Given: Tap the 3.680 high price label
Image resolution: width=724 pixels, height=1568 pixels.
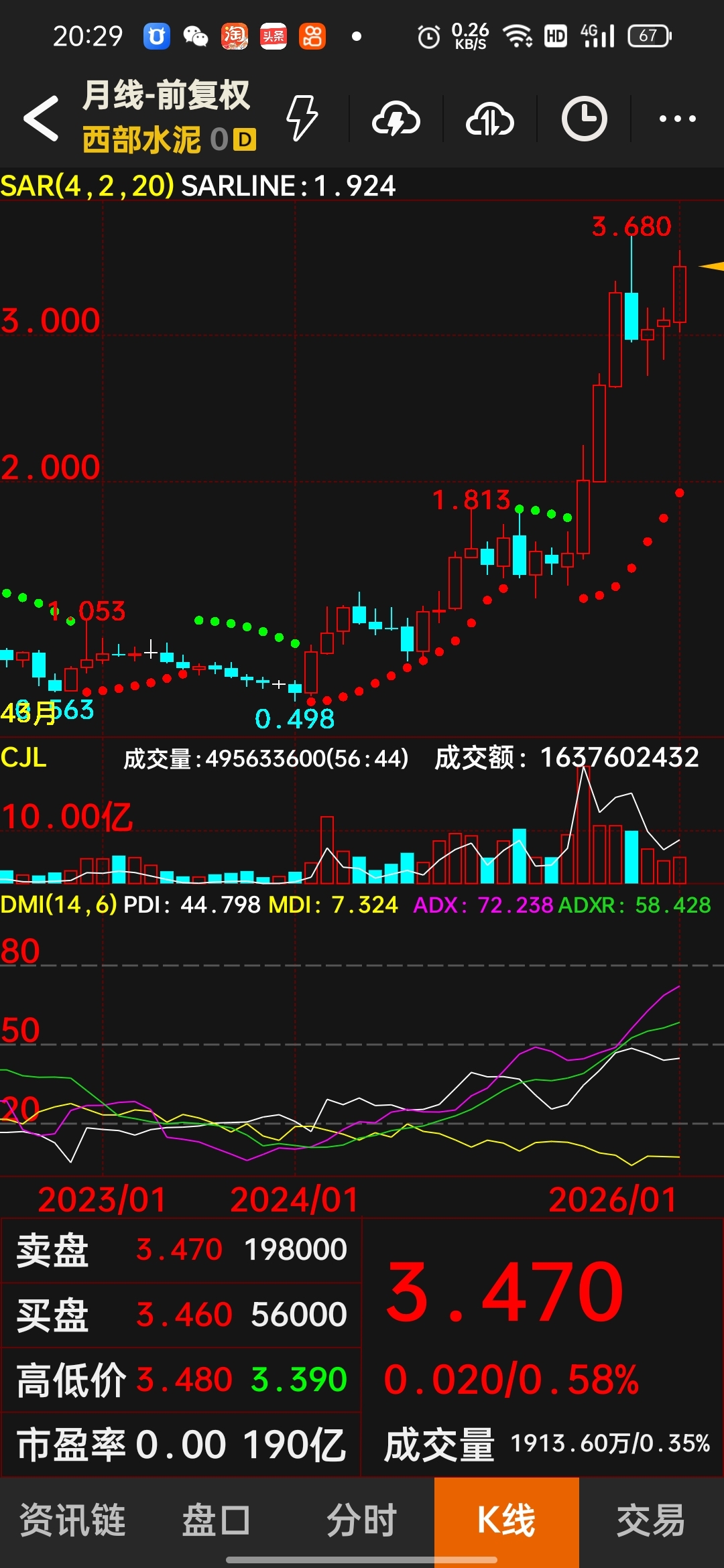Looking at the screenshot, I should click(631, 226).
